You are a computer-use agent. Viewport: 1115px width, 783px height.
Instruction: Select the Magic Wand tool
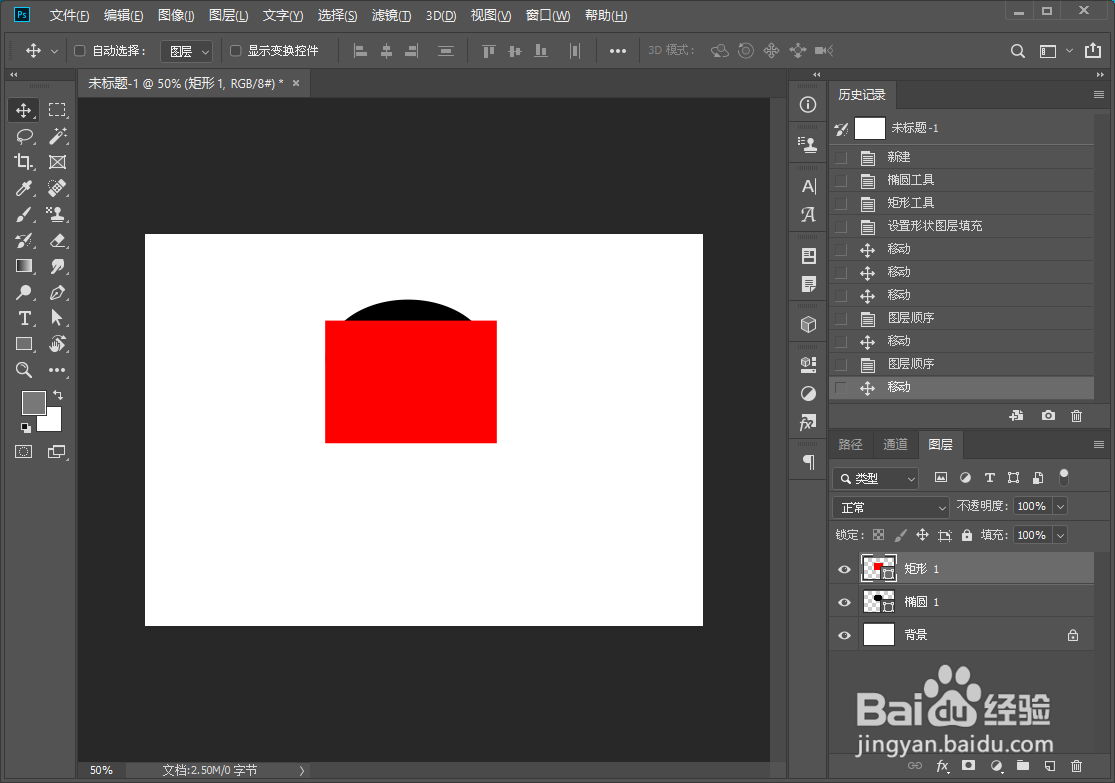[x=57, y=136]
